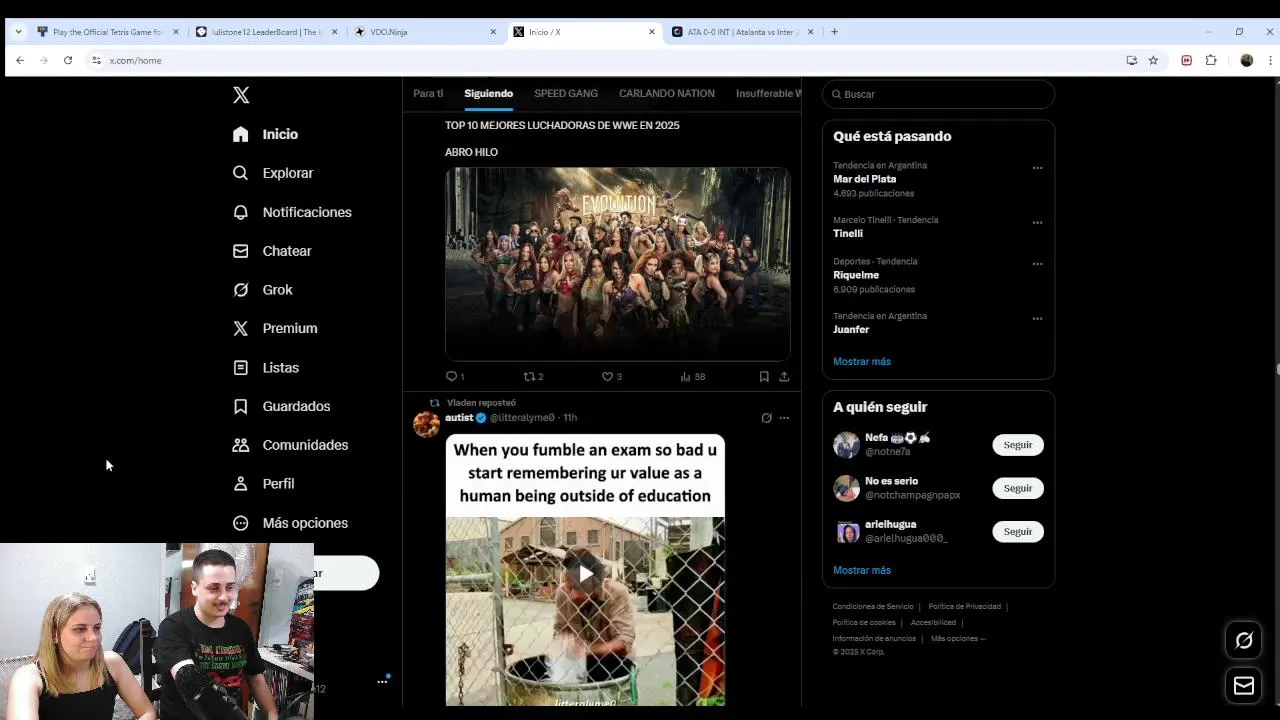Open more options on autist's post
Viewport: 1280px width, 720px height.
pyautogui.click(x=784, y=418)
